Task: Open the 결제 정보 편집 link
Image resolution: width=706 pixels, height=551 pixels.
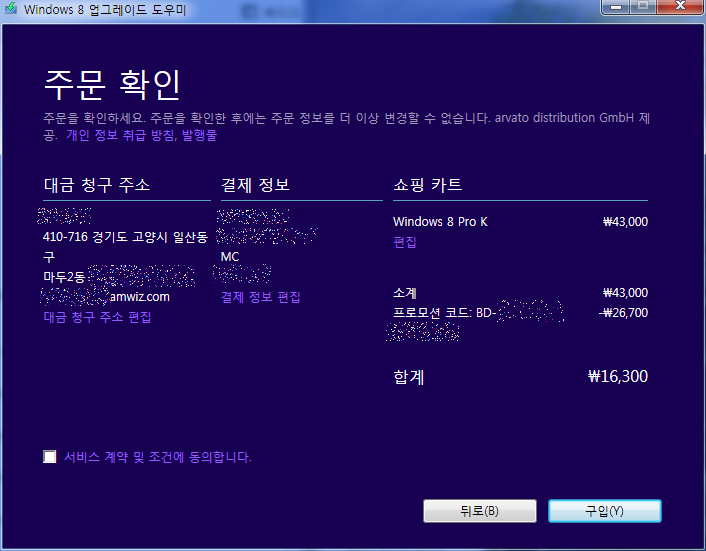Action: click(x=260, y=297)
